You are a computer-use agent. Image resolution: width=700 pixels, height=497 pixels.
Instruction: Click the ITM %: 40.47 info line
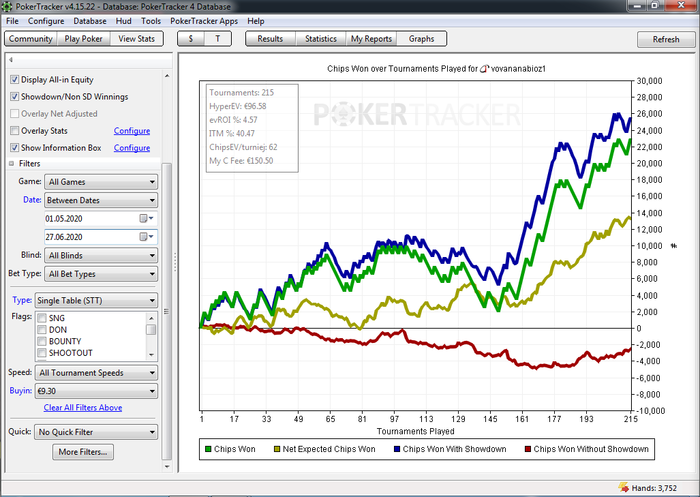[x=232, y=134]
